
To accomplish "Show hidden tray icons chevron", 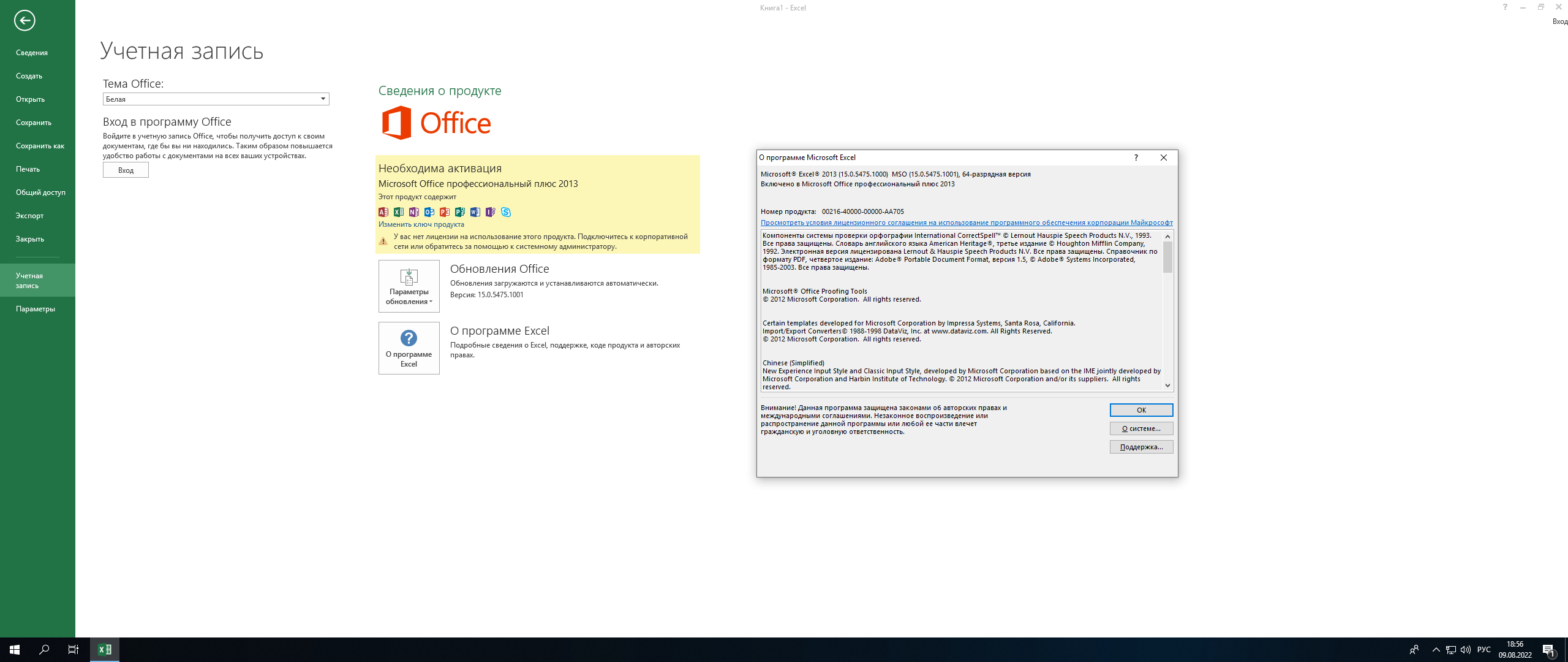I will click(1436, 650).
